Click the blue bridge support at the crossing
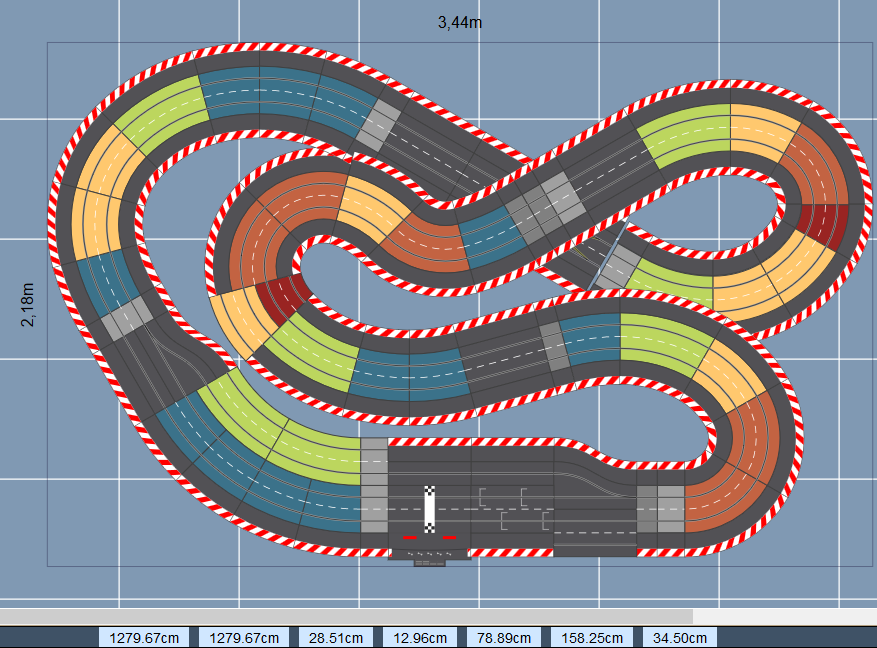877x648 pixels. click(607, 256)
